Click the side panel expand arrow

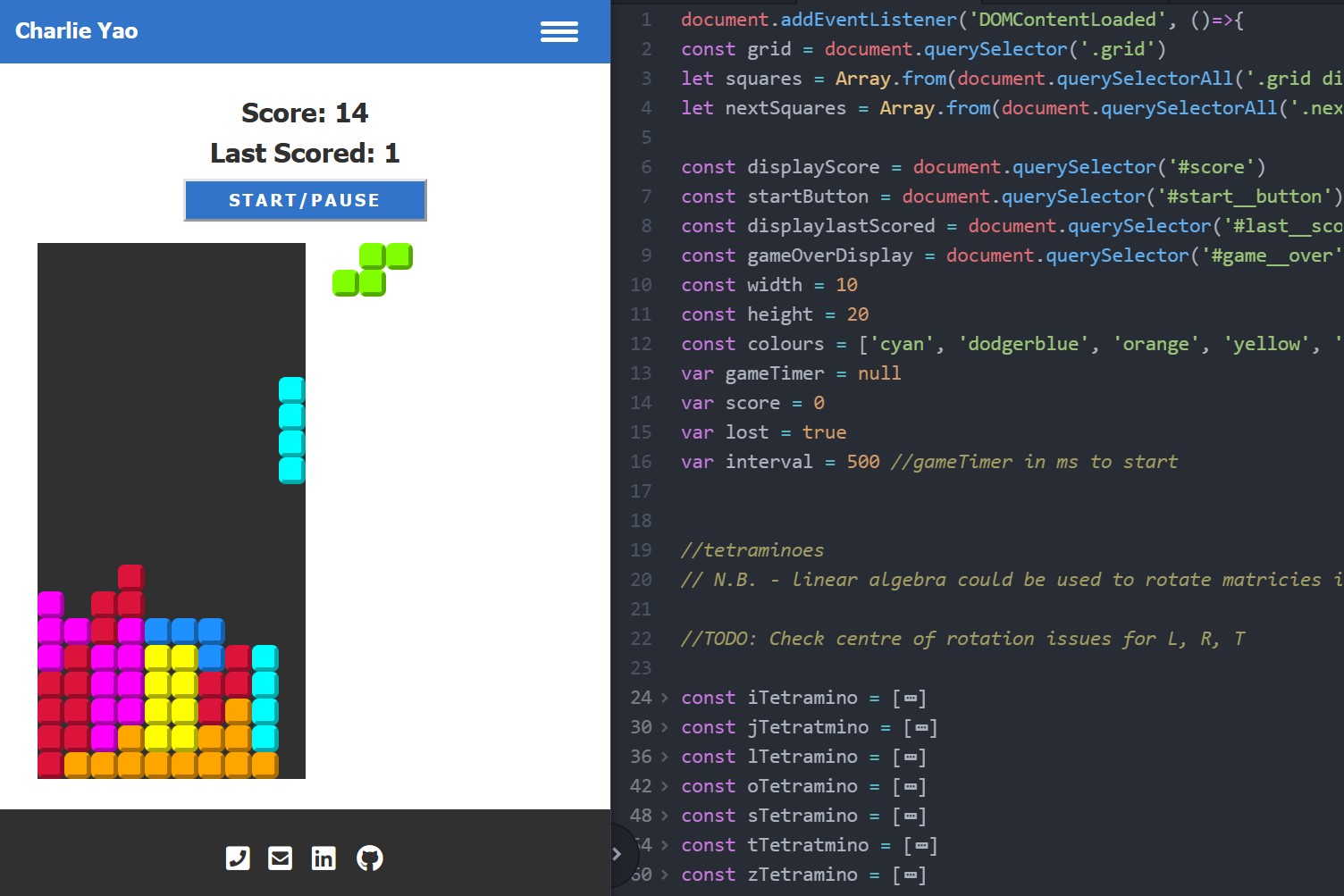(x=617, y=854)
